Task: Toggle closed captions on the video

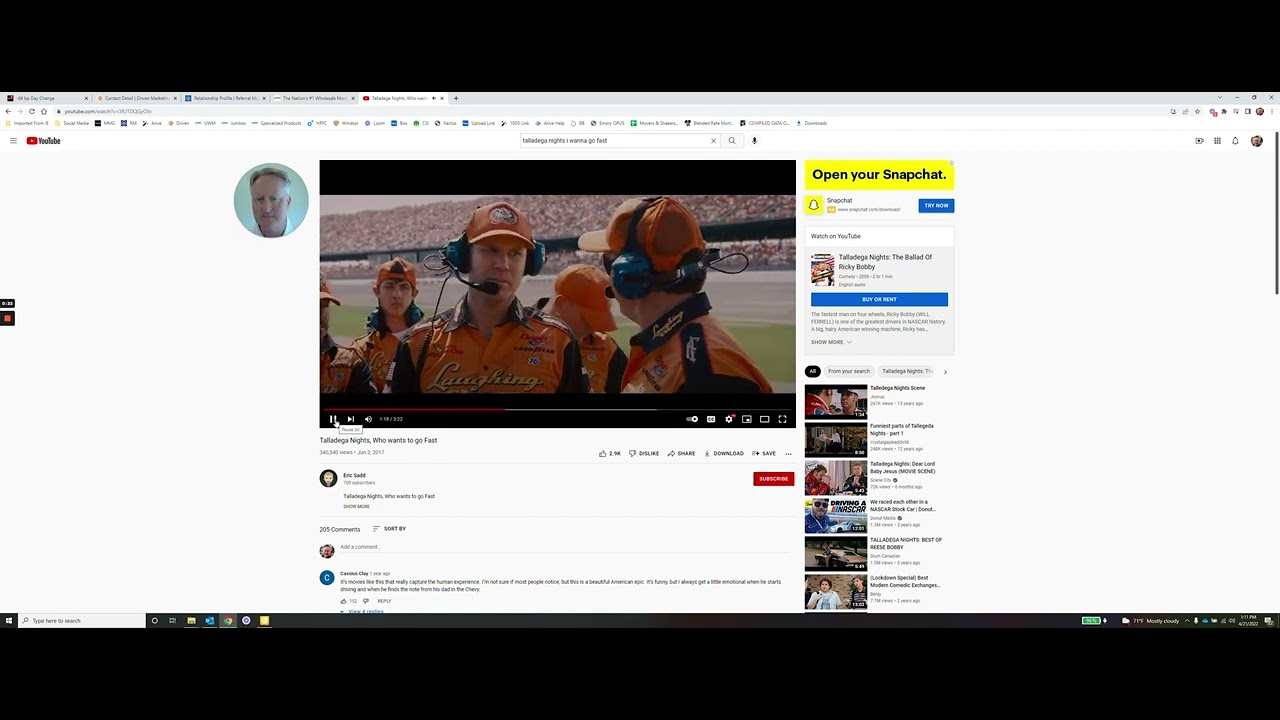Action: pyautogui.click(x=711, y=419)
